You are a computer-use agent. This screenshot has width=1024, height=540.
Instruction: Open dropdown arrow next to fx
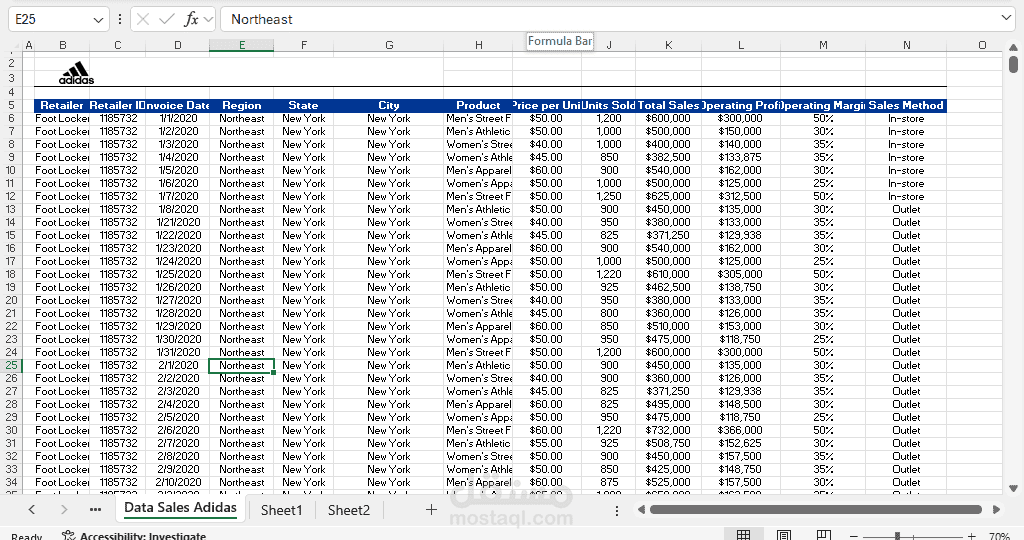pos(208,20)
